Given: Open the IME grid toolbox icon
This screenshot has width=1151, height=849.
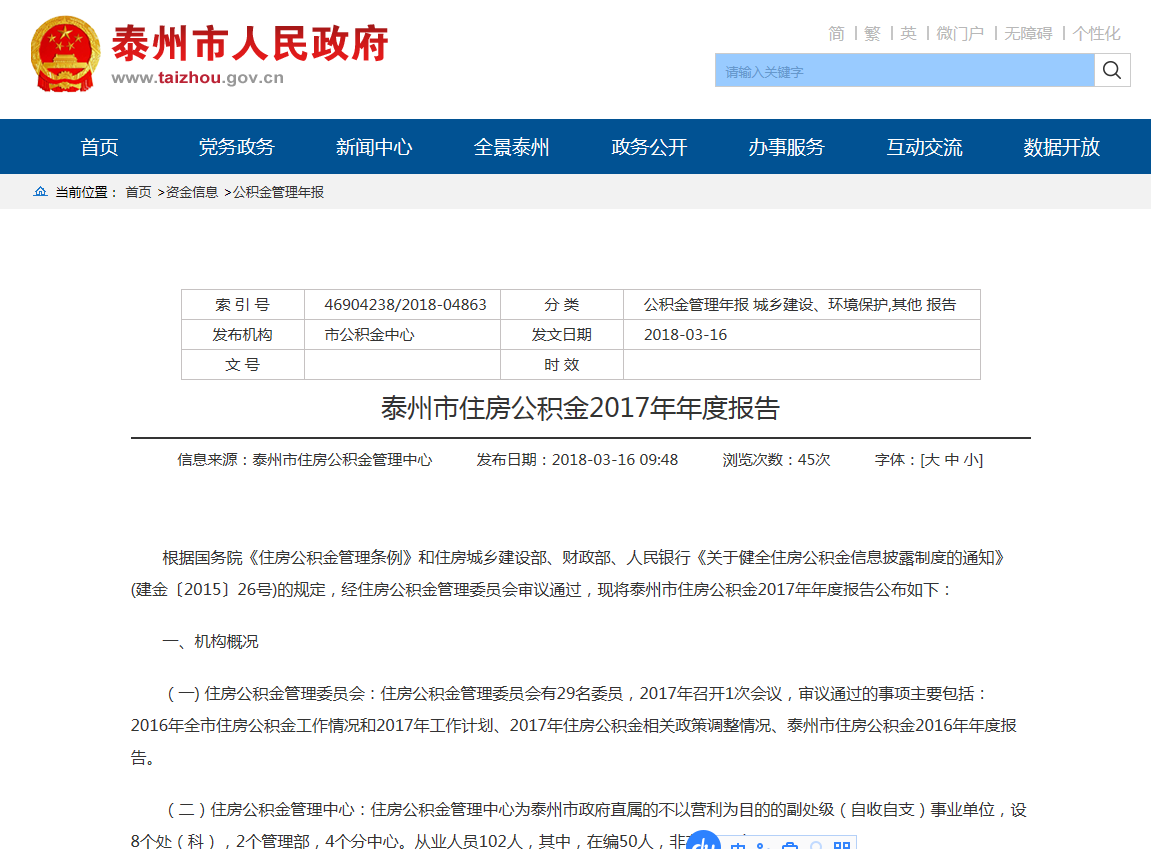Looking at the screenshot, I should 841,846.
